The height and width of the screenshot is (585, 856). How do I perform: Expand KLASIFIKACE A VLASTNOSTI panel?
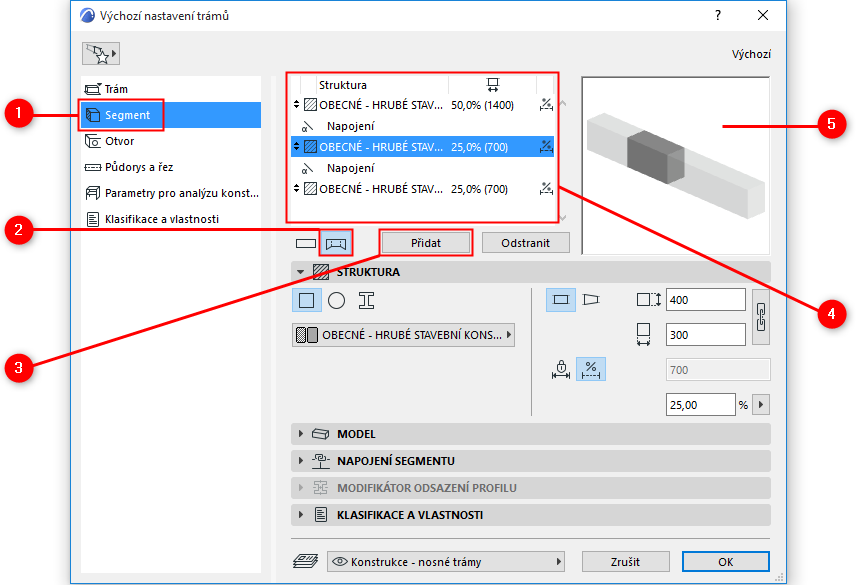click(301, 515)
